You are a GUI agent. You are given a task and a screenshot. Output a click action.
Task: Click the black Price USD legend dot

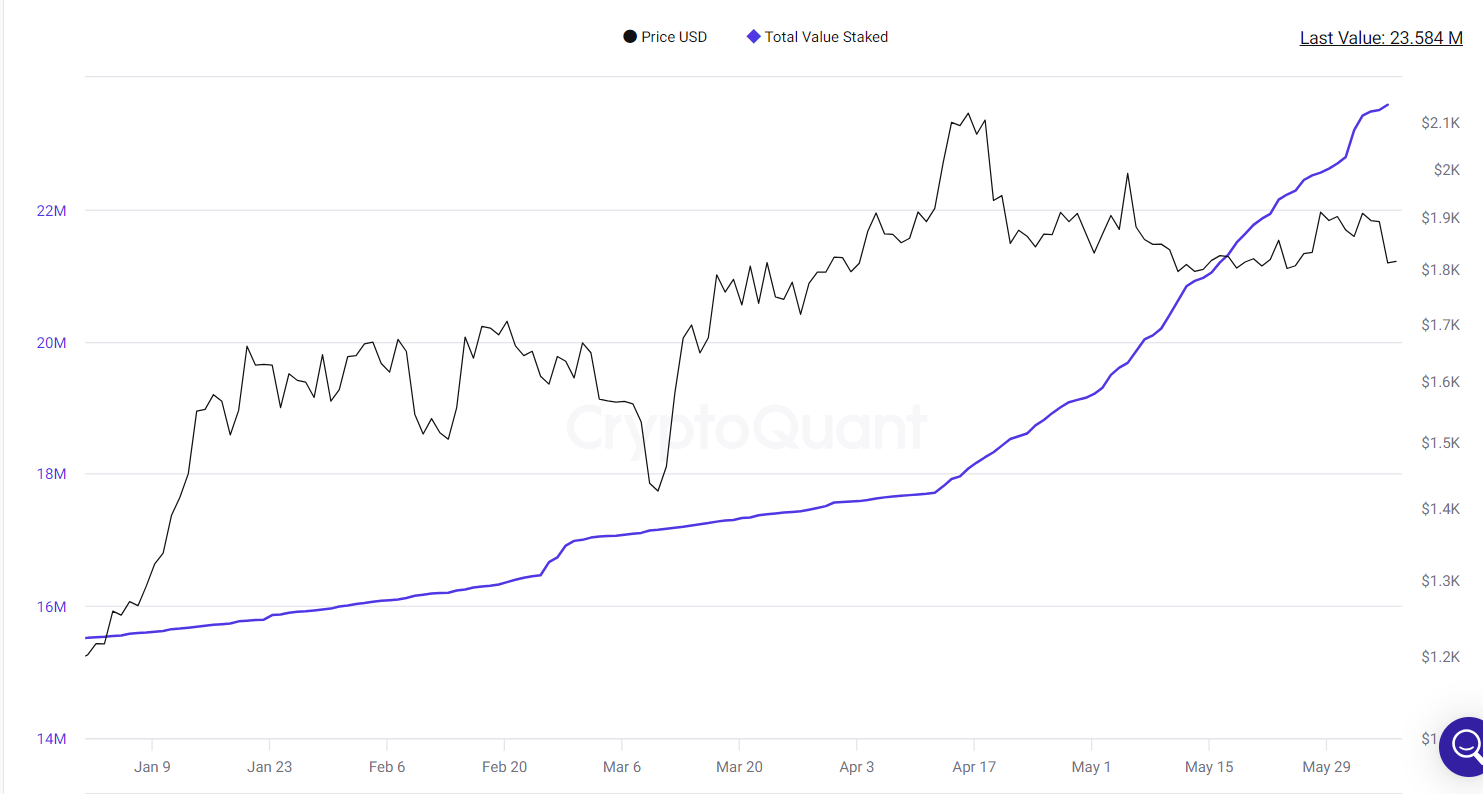click(630, 37)
